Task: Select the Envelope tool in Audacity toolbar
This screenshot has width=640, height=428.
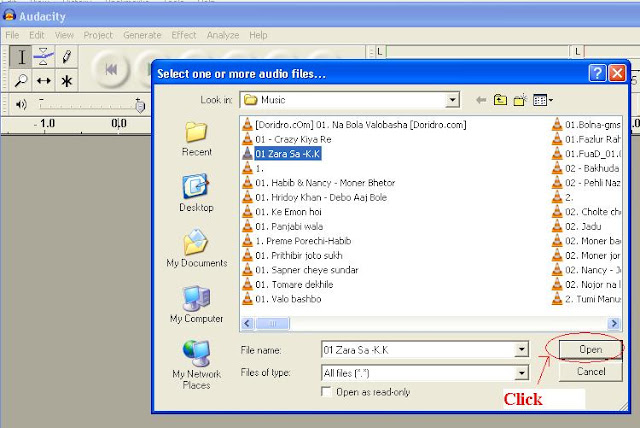Action: [x=43, y=57]
